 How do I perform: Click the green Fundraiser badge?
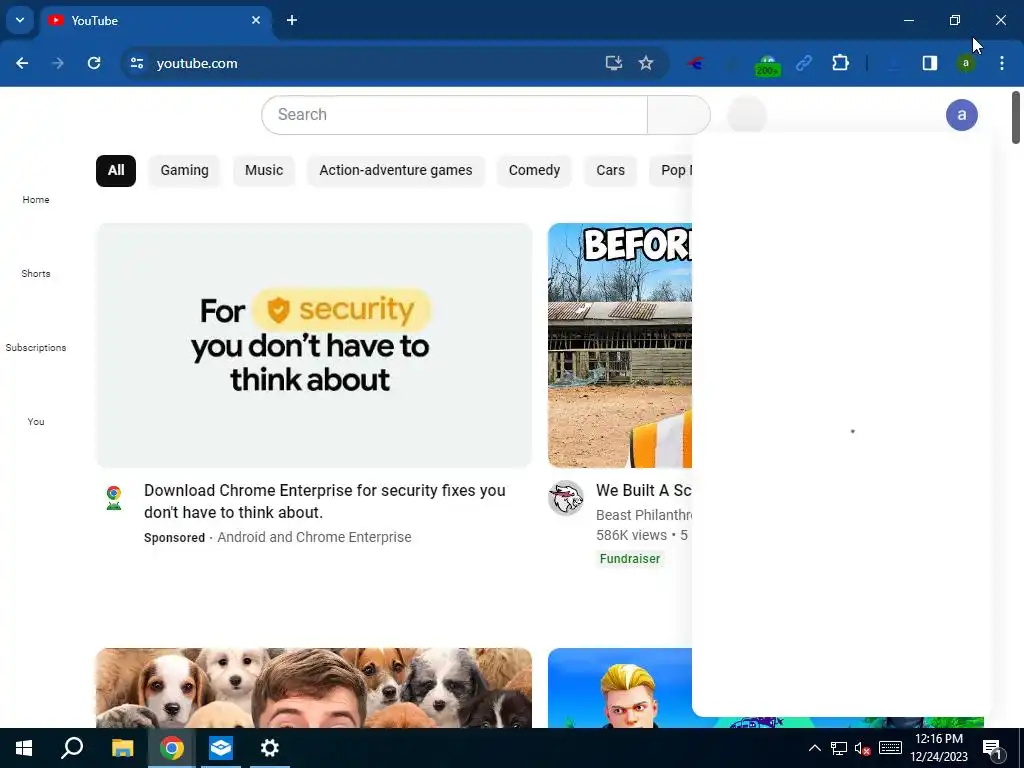point(630,558)
